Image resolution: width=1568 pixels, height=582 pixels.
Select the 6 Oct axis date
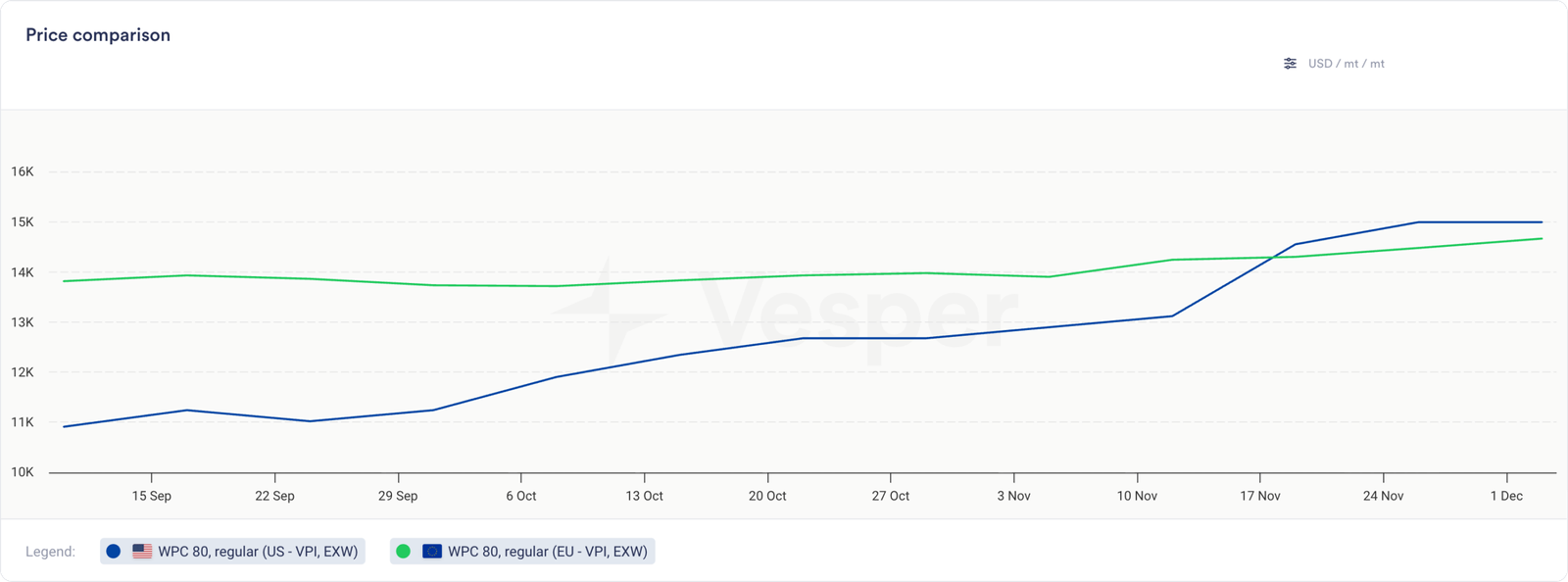point(521,496)
